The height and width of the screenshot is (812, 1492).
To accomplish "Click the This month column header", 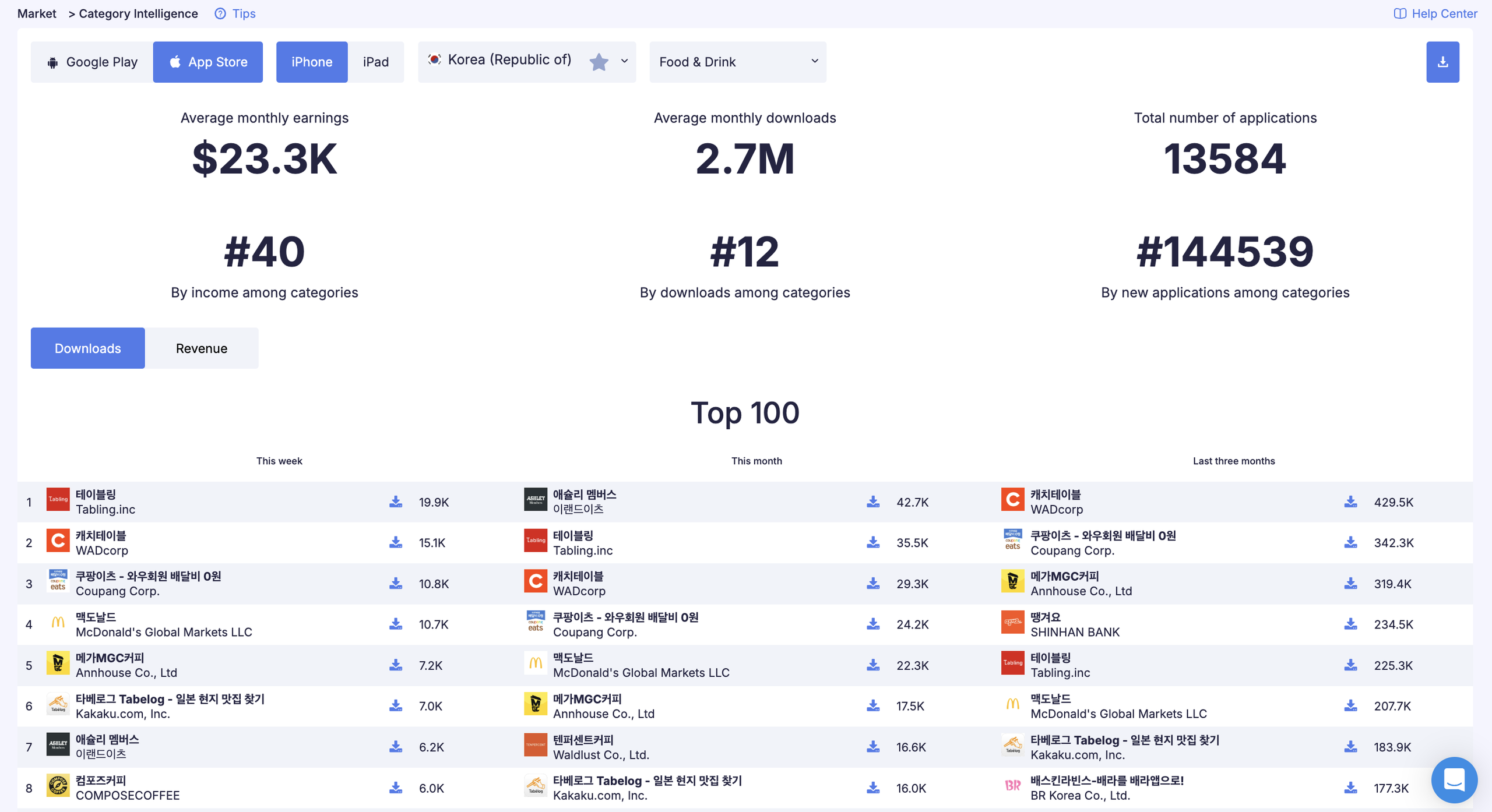I will pos(756,461).
